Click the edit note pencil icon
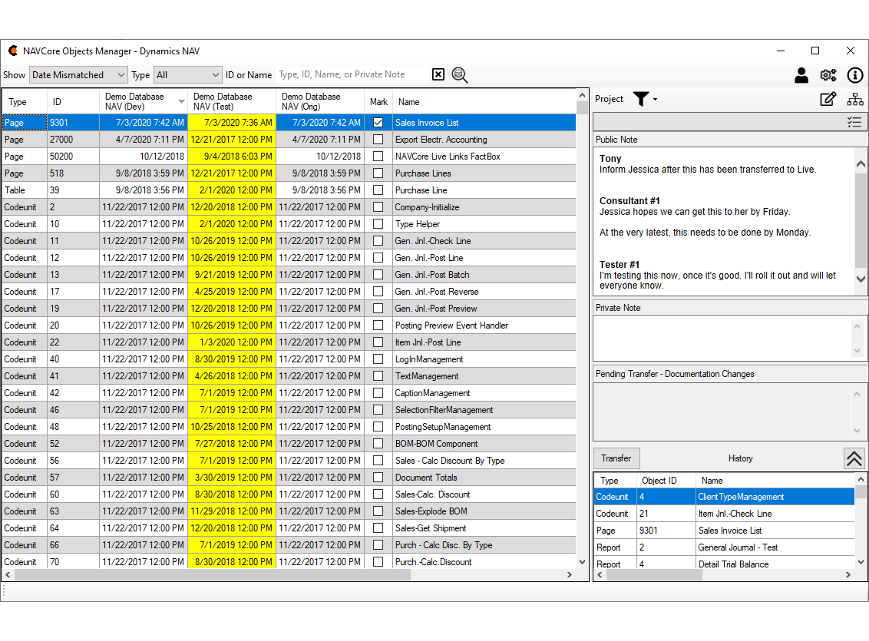Viewport: 869px width, 641px height. tap(828, 99)
